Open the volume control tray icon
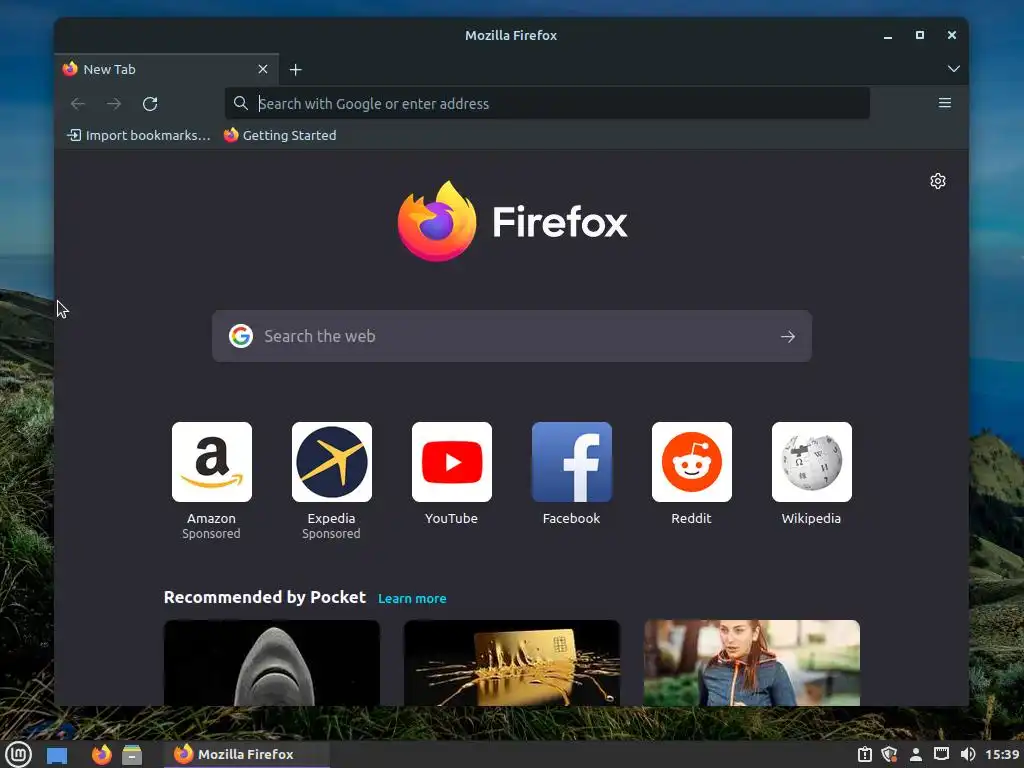This screenshot has width=1024, height=768. click(968, 754)
